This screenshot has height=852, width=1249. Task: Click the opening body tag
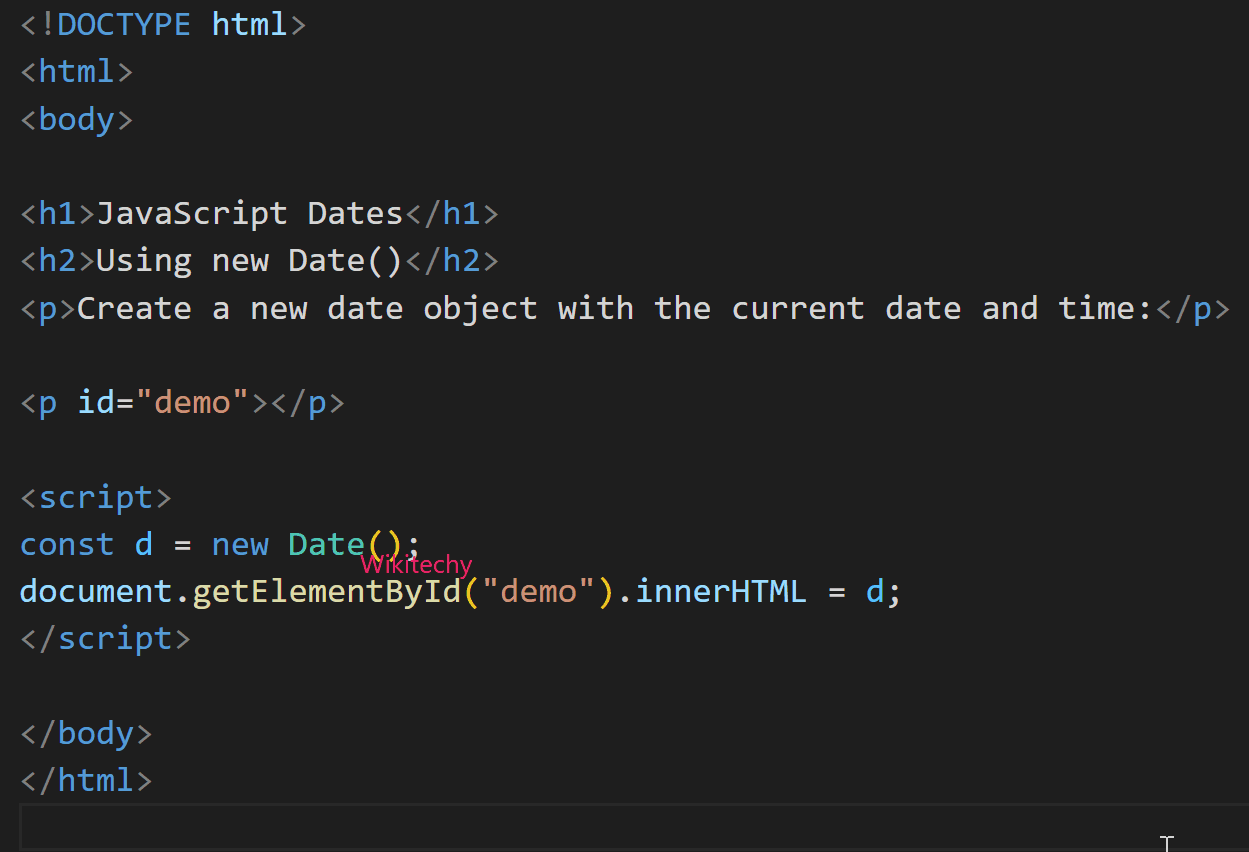76,119
